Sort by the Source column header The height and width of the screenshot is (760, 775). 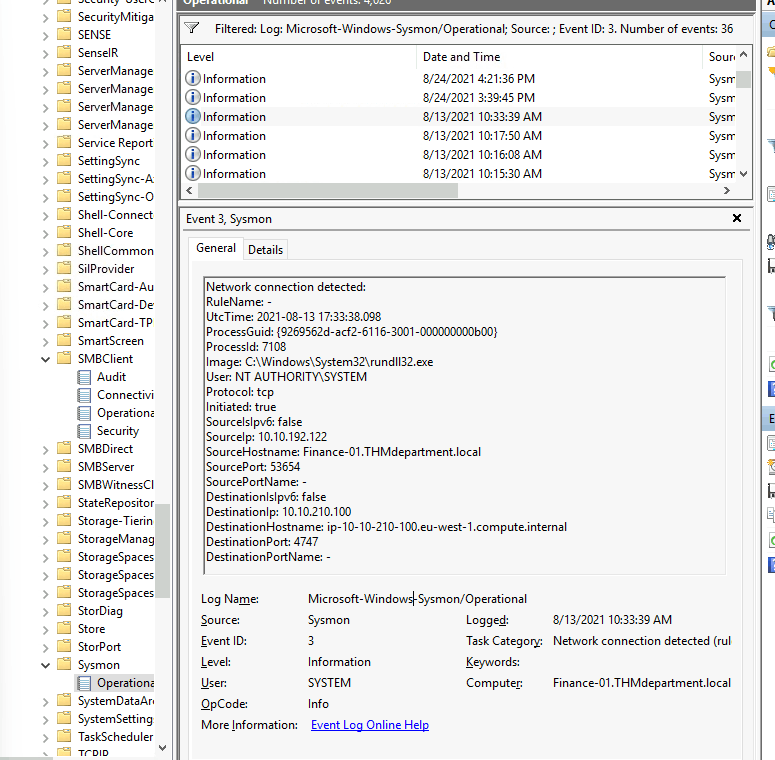click(x=719, y=57)
